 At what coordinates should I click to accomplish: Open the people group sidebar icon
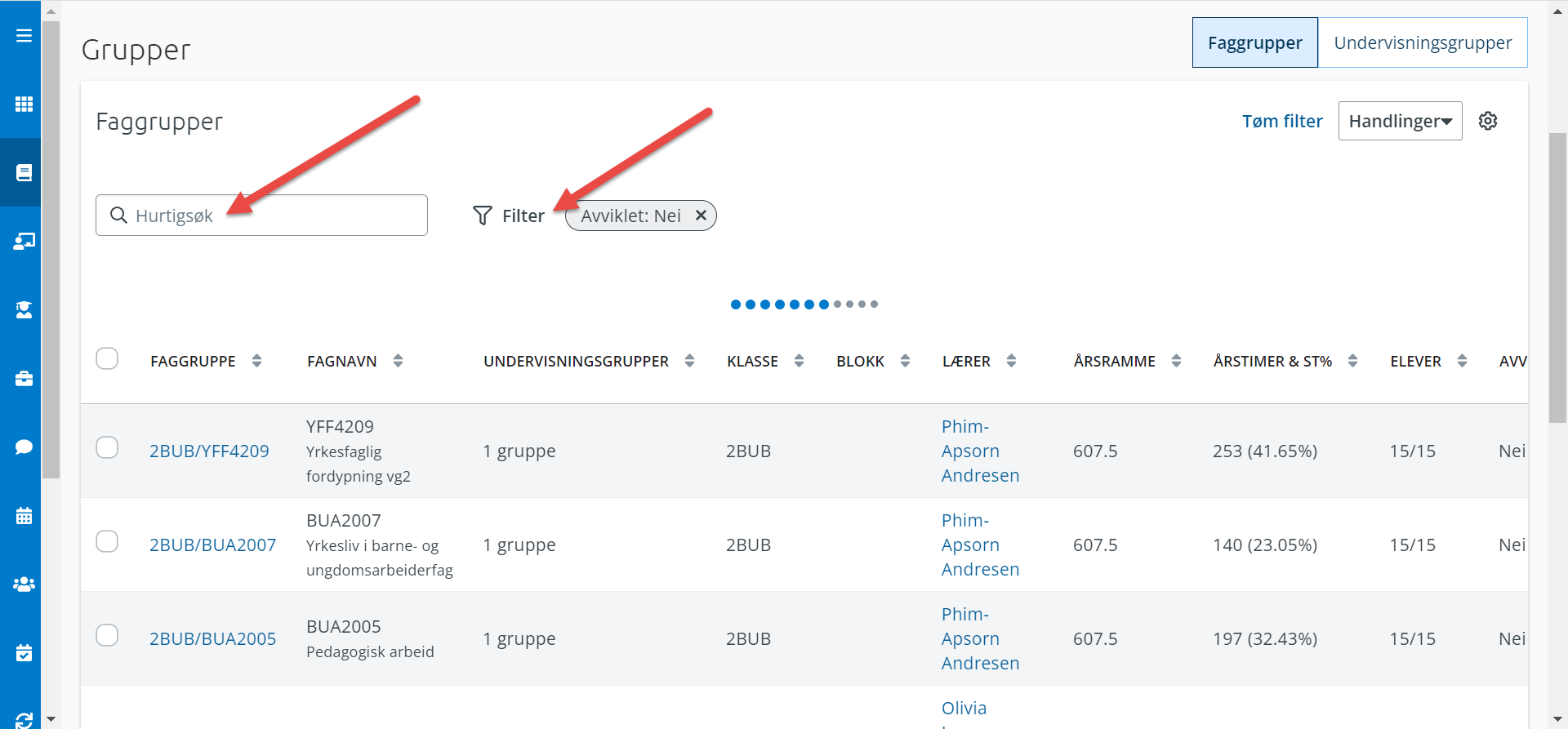[24, 584]
